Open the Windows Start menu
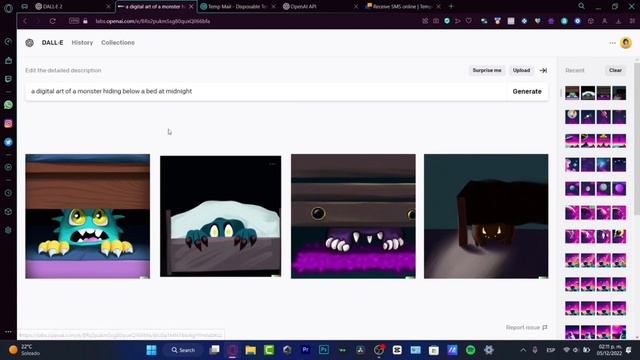Image resolution: width=640 pixels, height=360 pixels. click(151, 350)
